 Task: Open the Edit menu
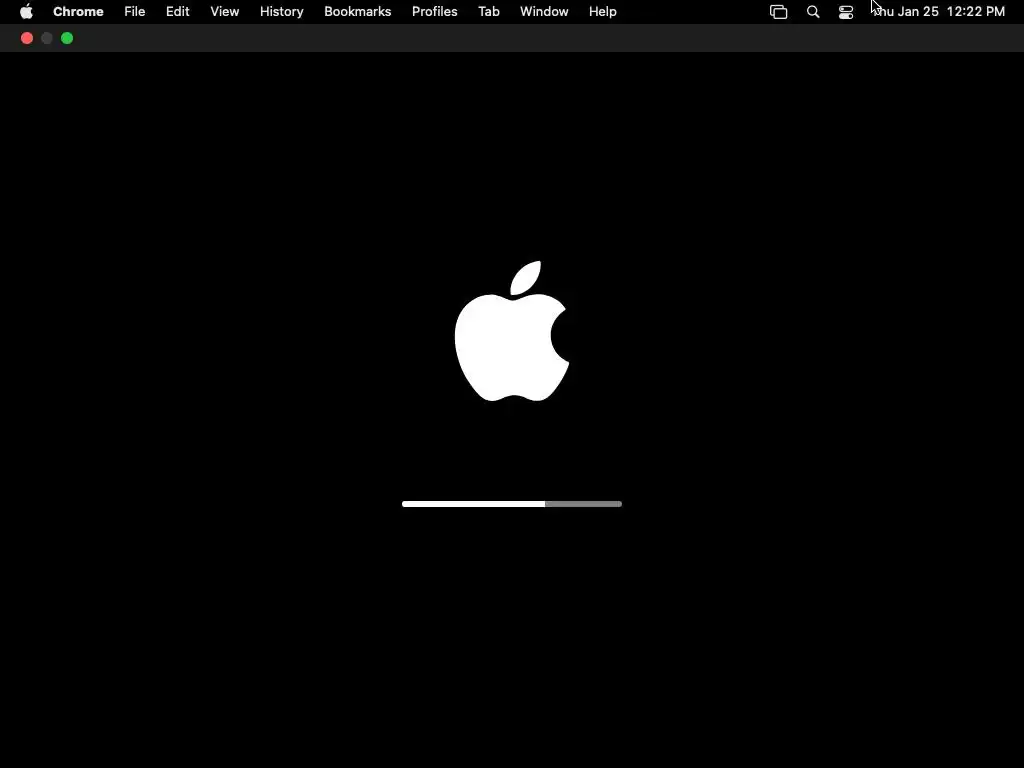coord(178,12)
